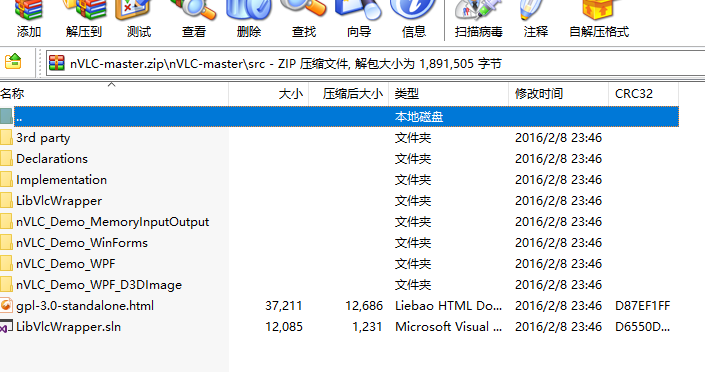The height and width of the screenshot is (372, 705).
Task: Click the folder icon beside 'nVLC_Demo_WinForms'
Action: [6, 242]
